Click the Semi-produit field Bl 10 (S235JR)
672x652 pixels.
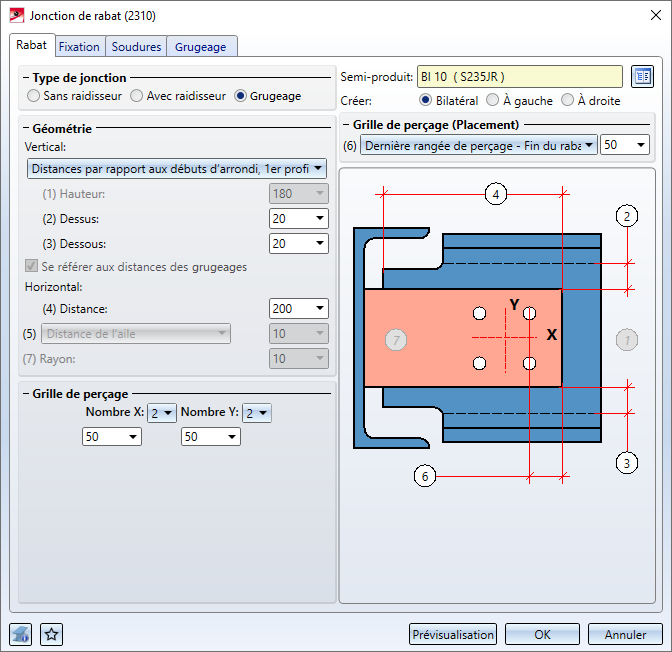point(520,77)
